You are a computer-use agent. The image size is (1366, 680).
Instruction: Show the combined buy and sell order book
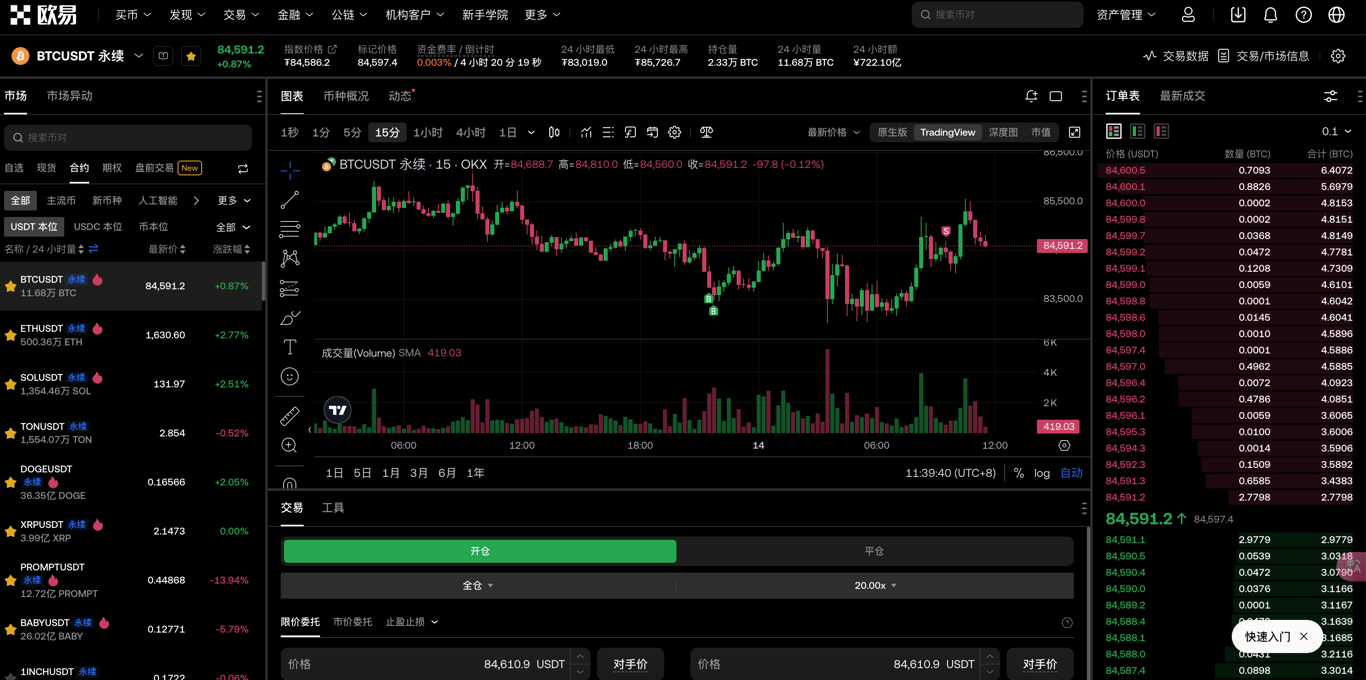1113,131
